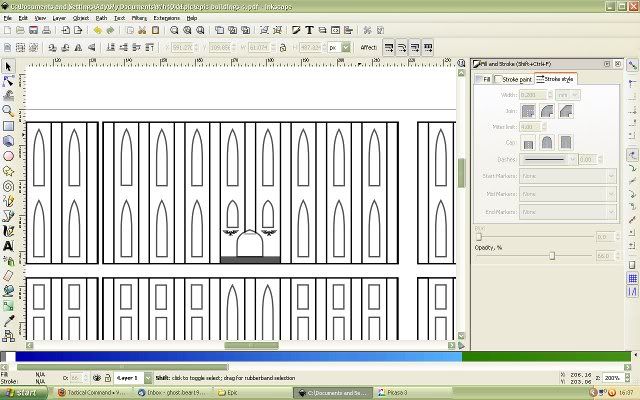Switch to the Fill tab
The height and width of the screenshot is (400, 640).
pyautogui.click(x=483, y=79)
